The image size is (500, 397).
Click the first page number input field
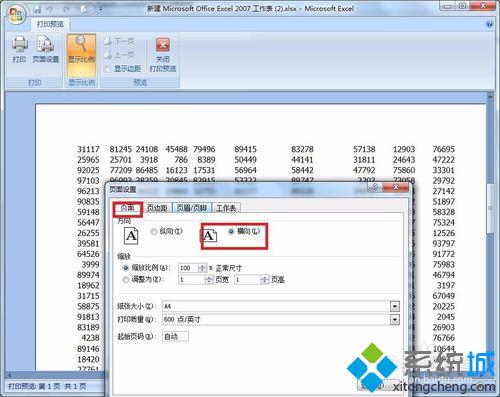point(175,337)
